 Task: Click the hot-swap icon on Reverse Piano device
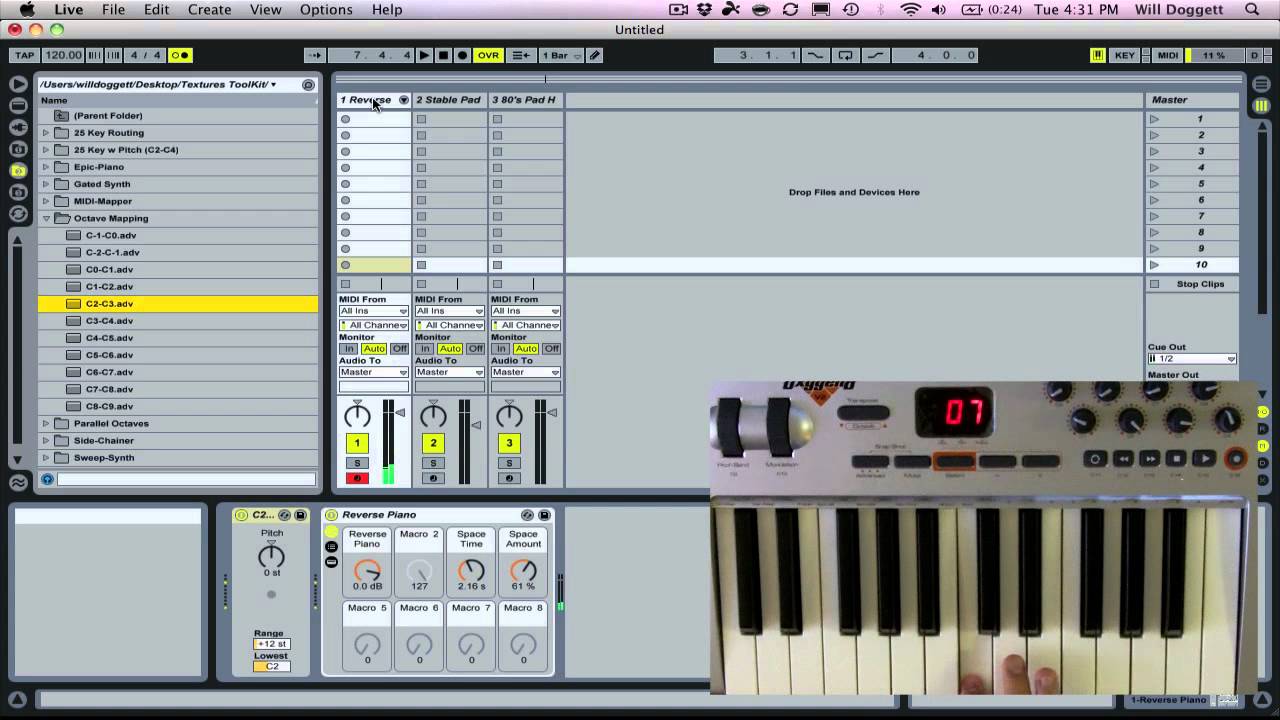(527, 515)
